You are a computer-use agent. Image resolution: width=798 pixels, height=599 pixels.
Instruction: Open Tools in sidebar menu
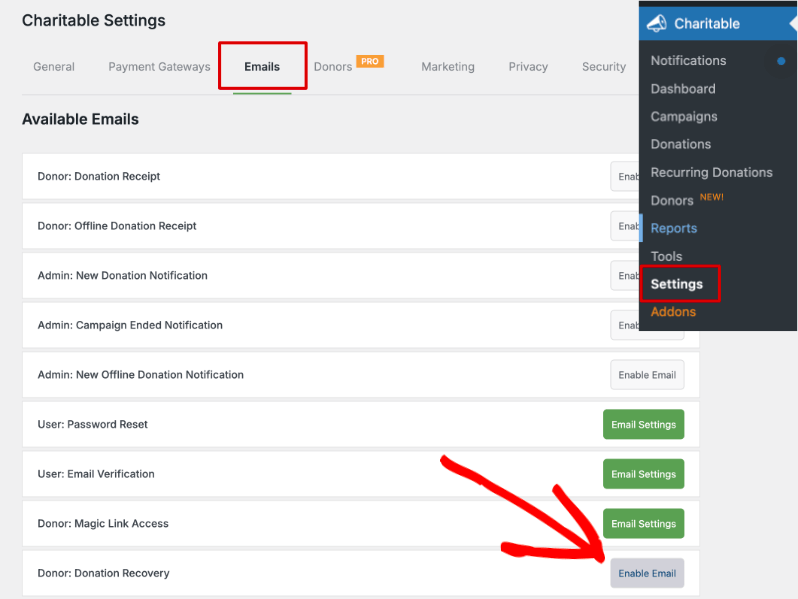point(666,256)
